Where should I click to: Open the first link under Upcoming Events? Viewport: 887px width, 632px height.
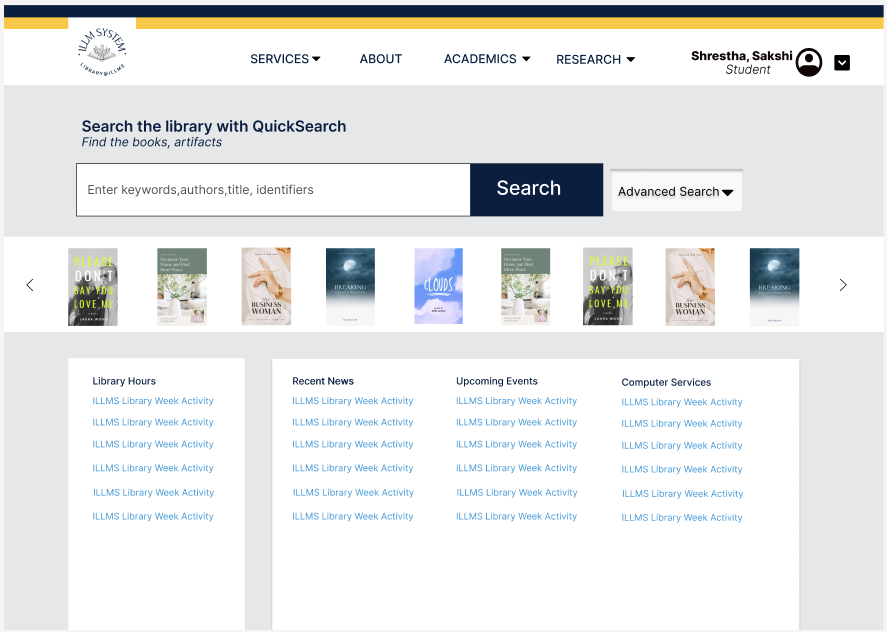coord(516,401)
